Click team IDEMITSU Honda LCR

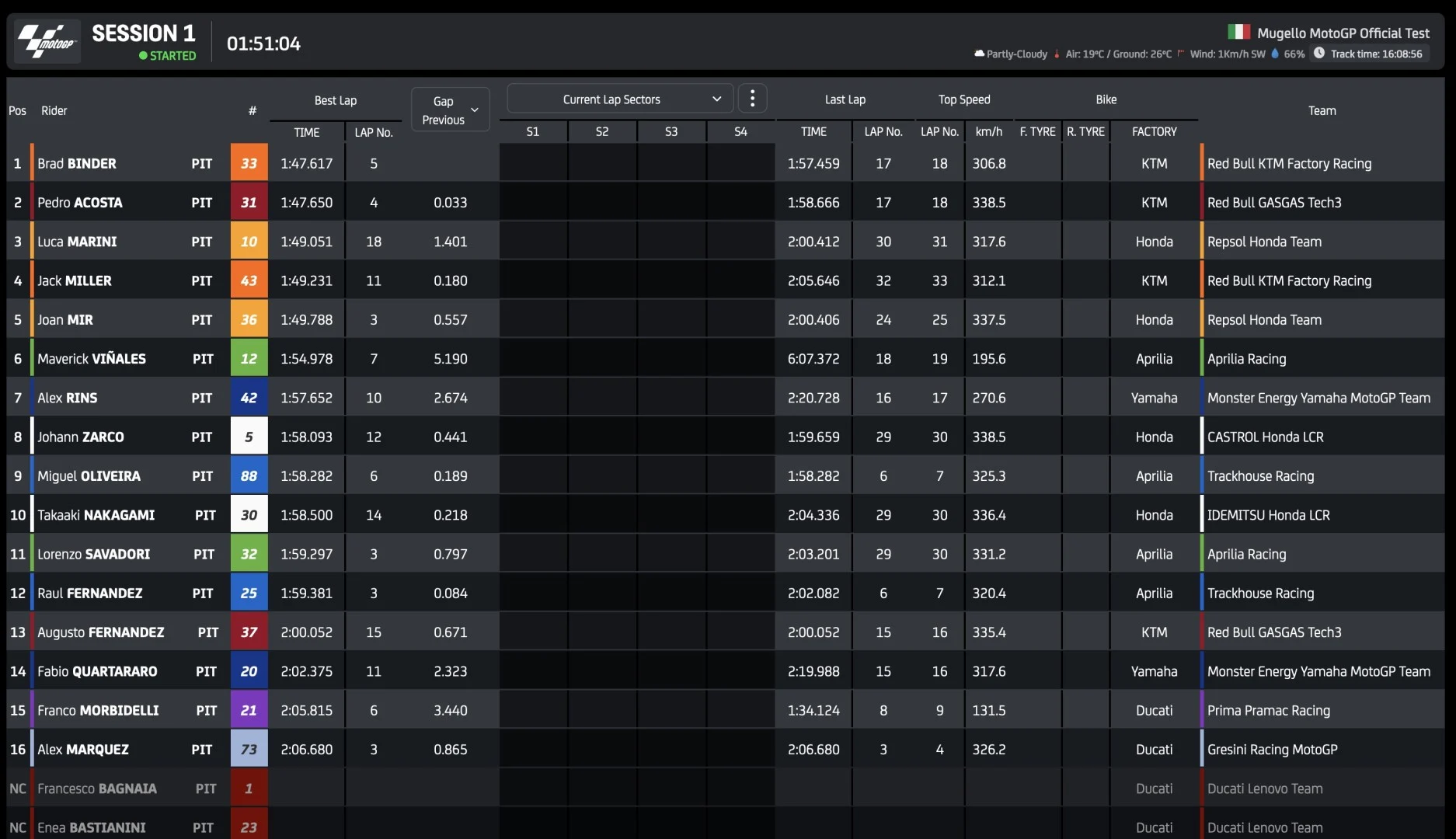[x=1269, y=515]
